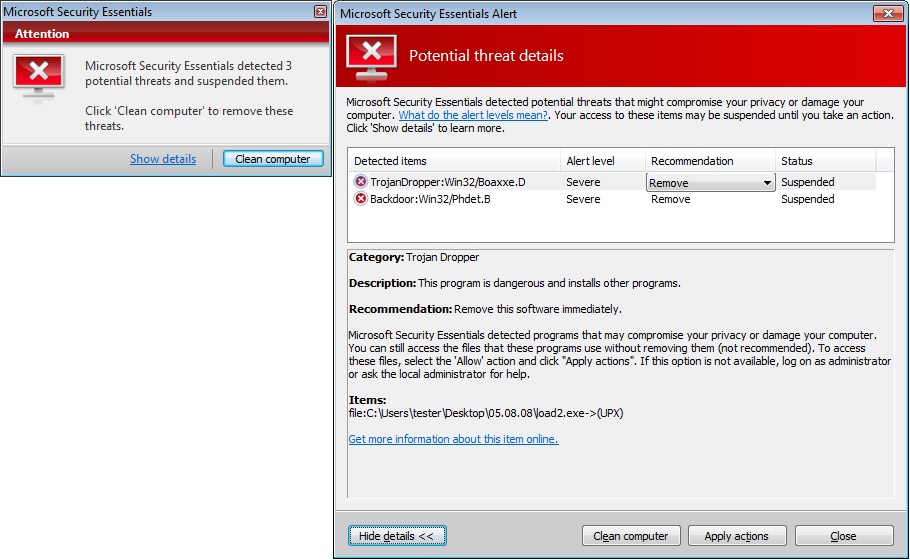Viewport: 910px width, 560px height.
Task: Click the 'Category: Trojan Dropper' text line
Action: pyautogui.click(x=414, y=257)
